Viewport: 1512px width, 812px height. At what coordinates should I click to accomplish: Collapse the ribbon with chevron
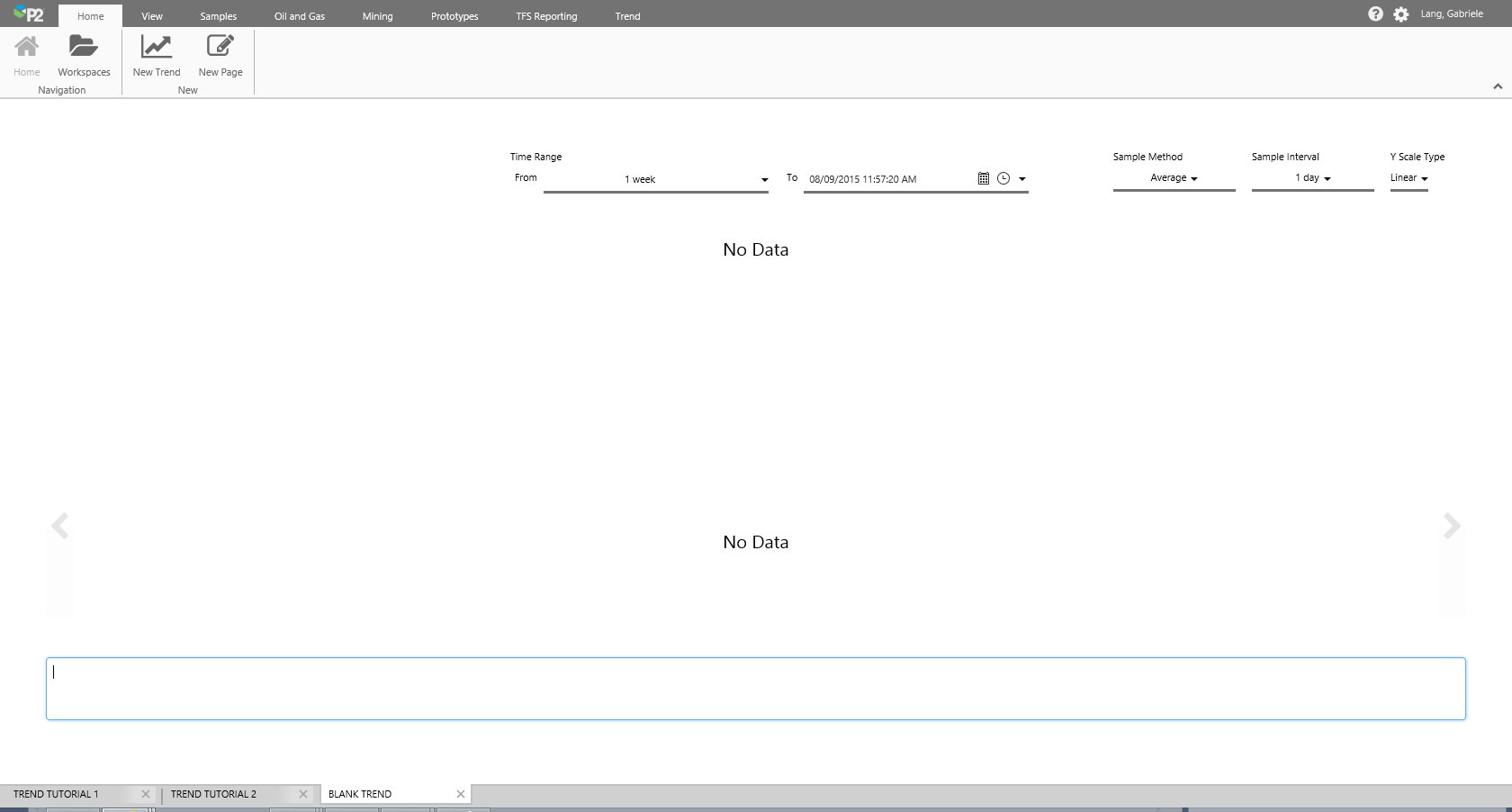tap(1498, 86)
